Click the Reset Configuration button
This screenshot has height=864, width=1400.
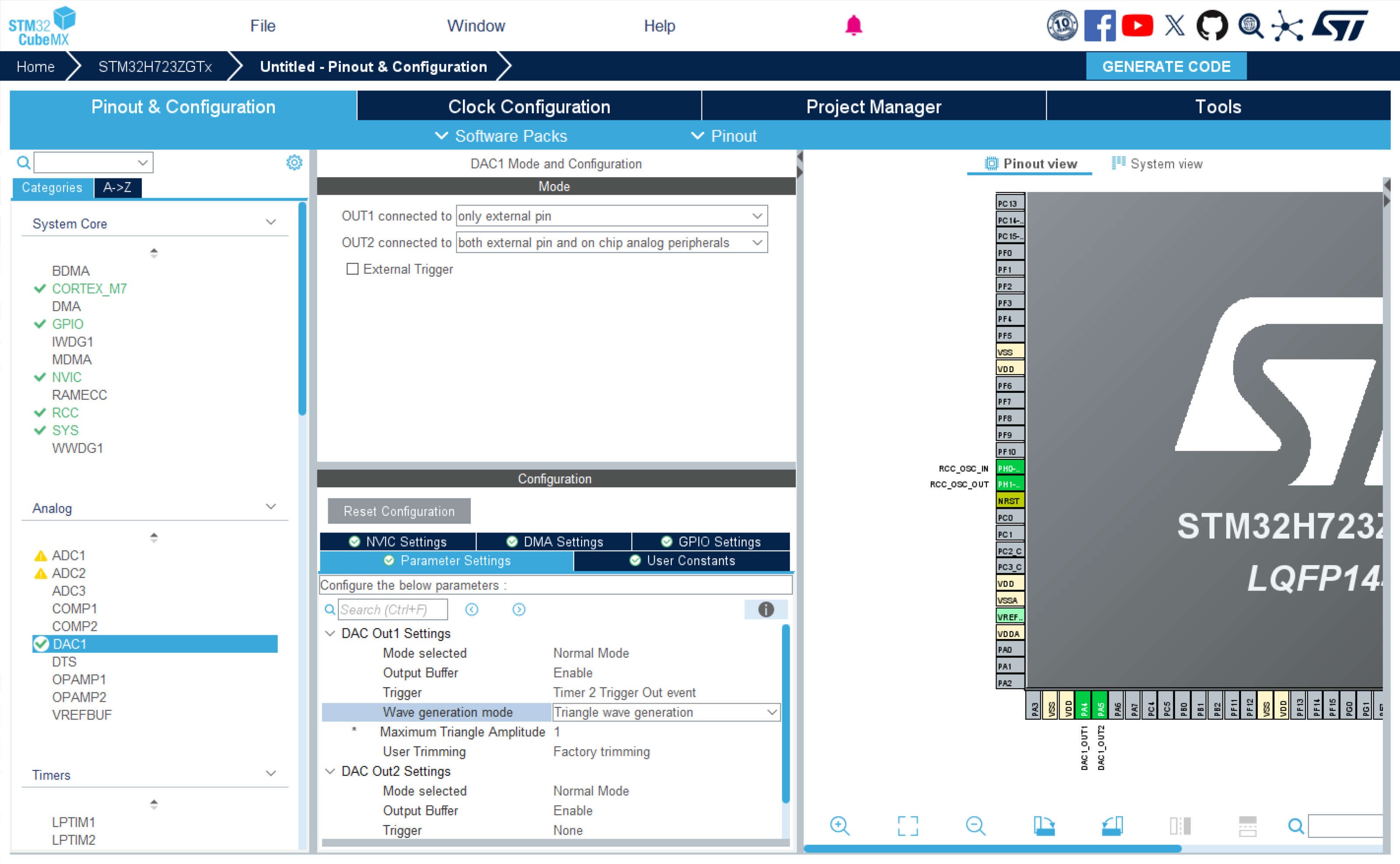tap(399, 511)
